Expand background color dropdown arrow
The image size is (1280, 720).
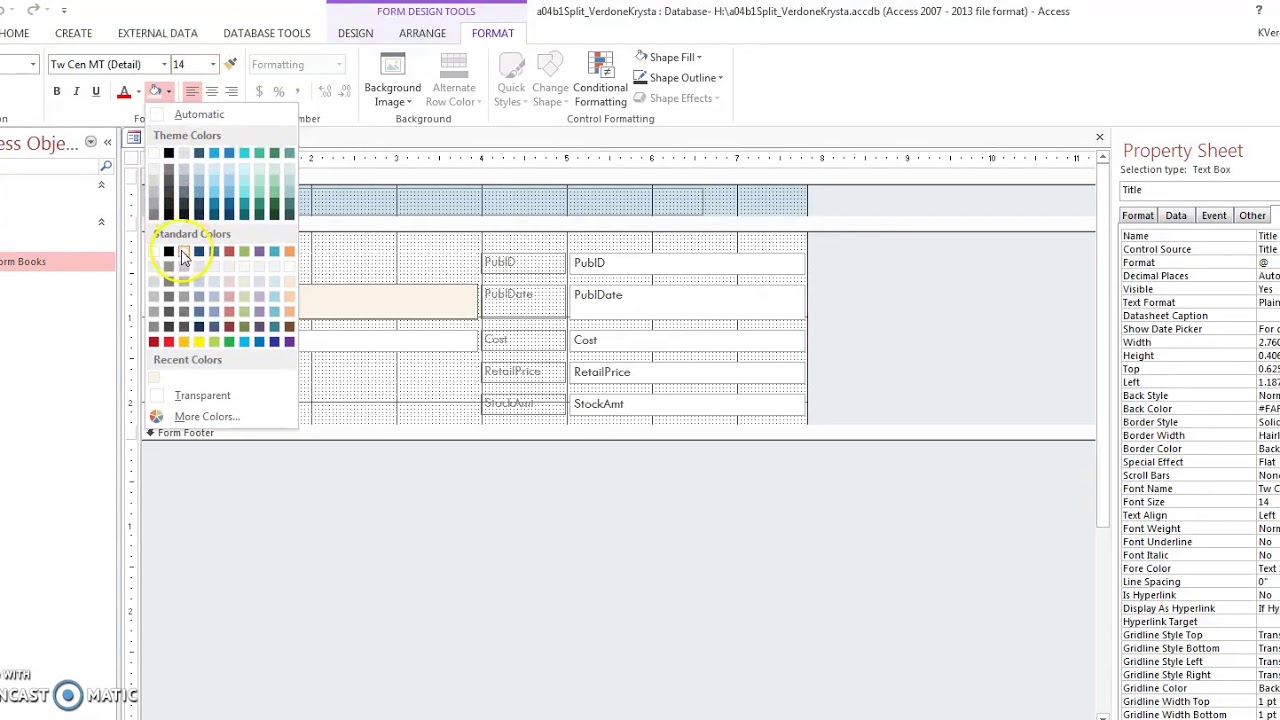169,92
